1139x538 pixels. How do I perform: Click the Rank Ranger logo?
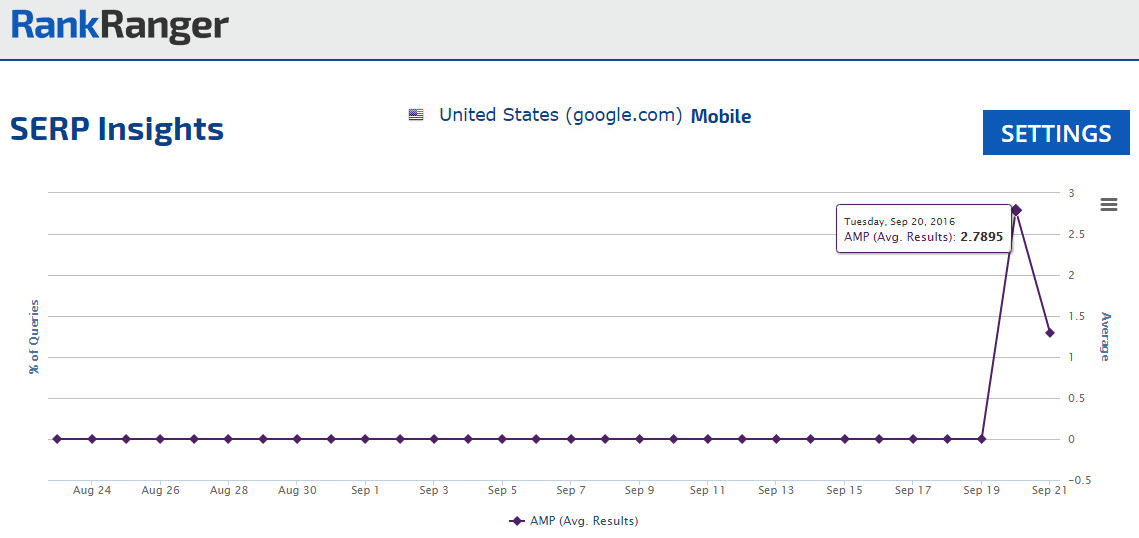(120, 27)
